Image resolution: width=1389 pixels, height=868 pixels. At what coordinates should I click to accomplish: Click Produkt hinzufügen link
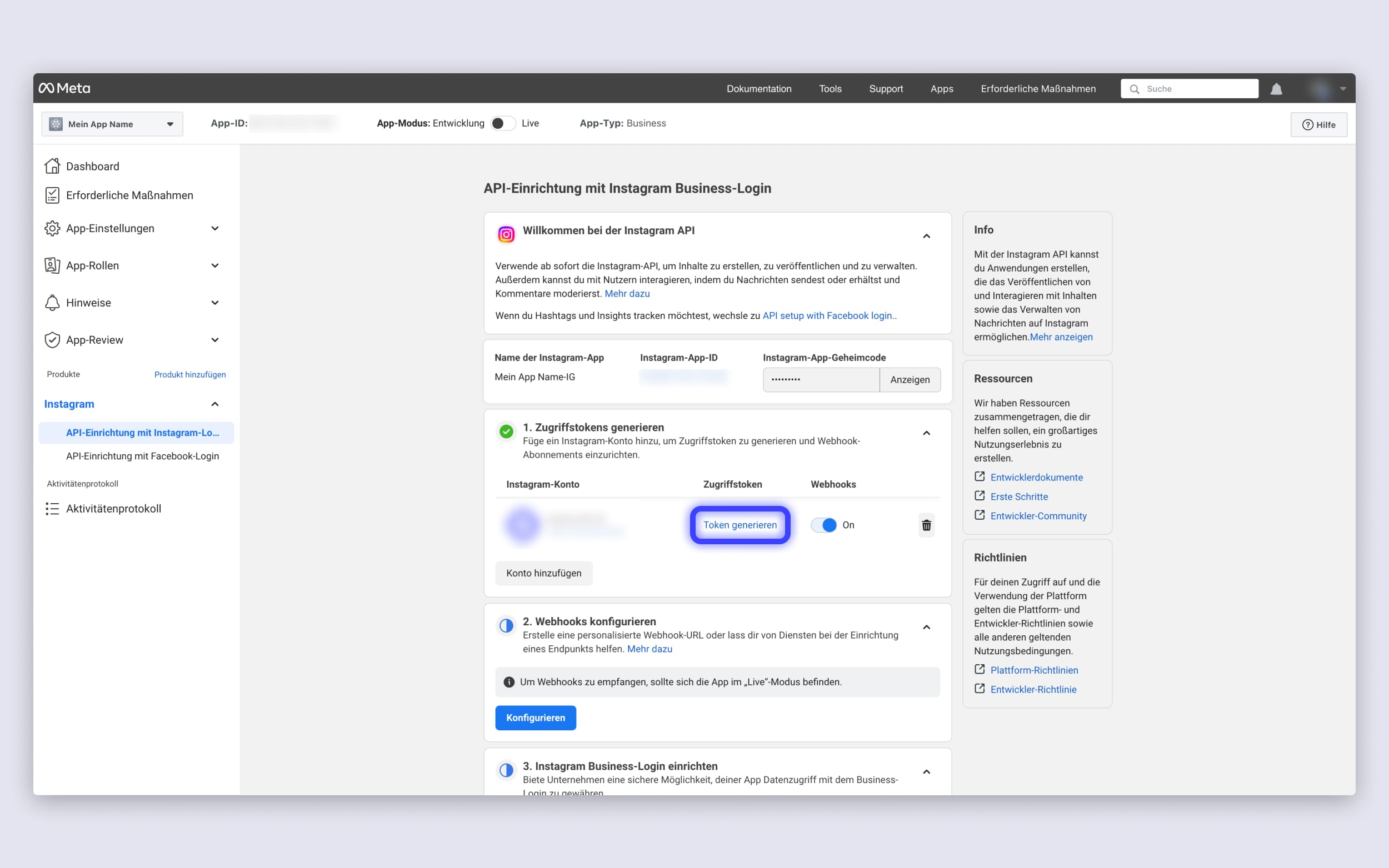(x=190, y=374)
